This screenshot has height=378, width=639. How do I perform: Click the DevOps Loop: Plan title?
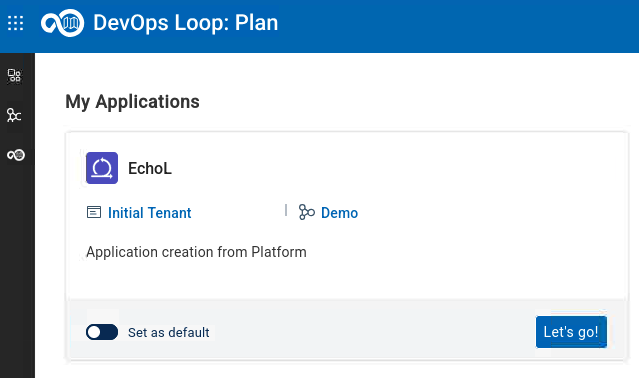point(185,23)
